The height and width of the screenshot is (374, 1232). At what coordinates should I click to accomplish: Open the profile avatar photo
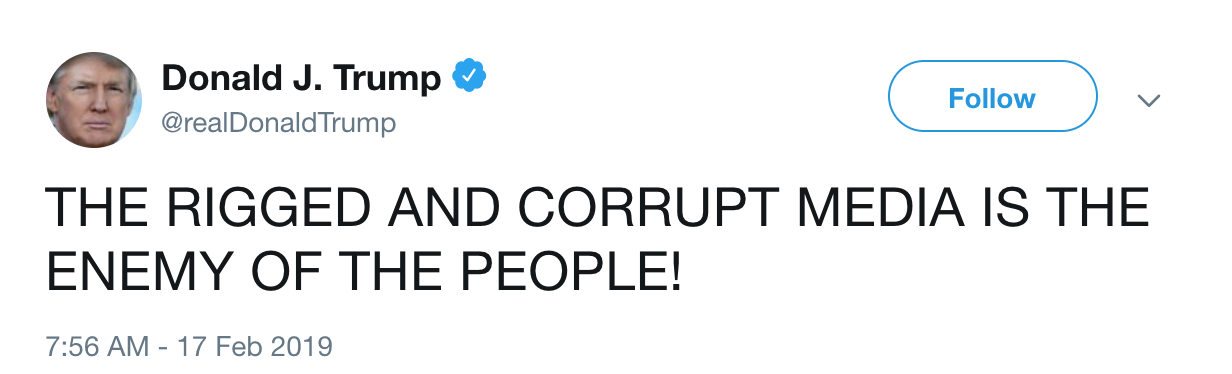click(x=94, y=100)
